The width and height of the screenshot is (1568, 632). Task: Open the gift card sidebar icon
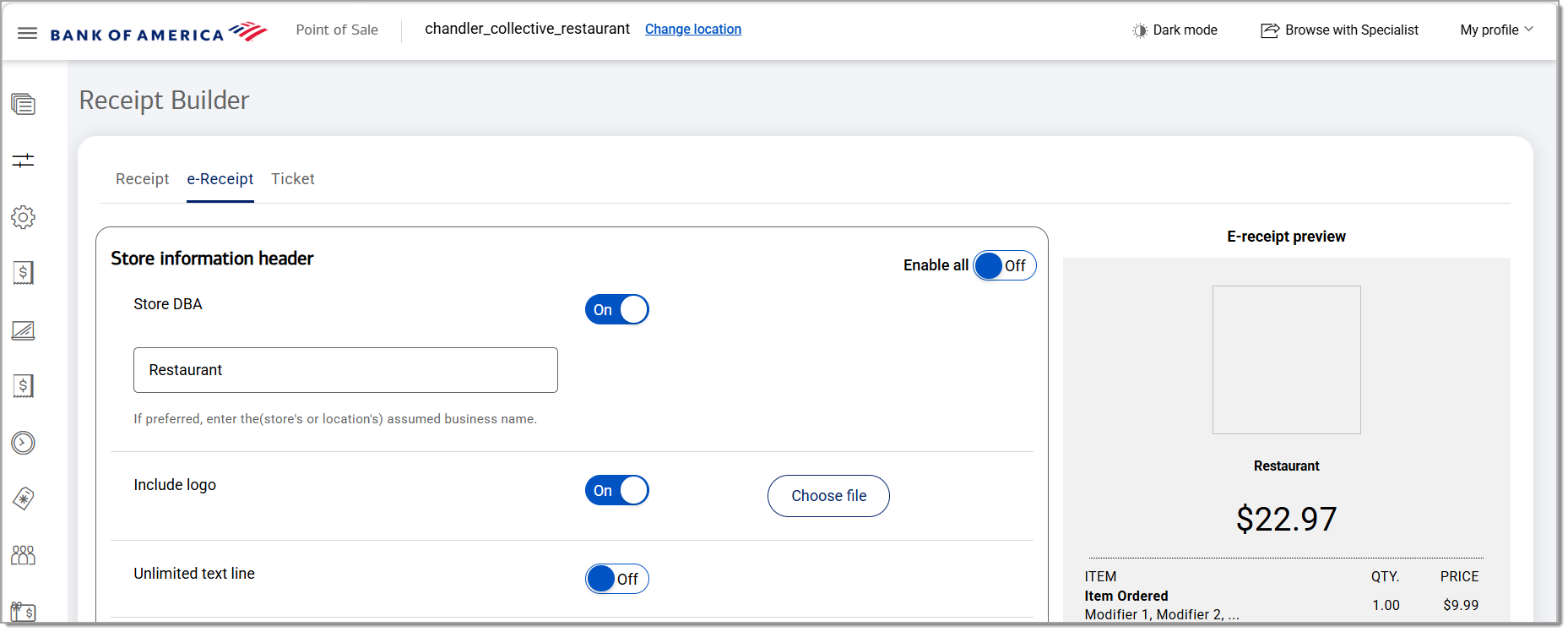tap(23, 612)
